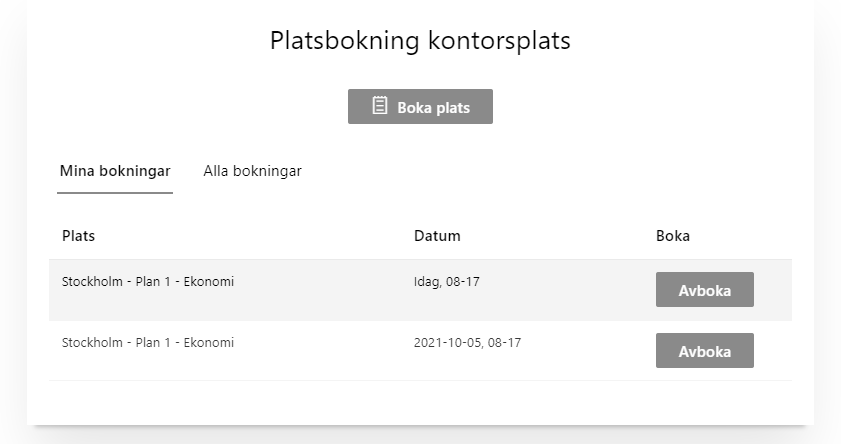Select the Stockholm - Plan 1 - Ekonomi entry for today

click(x=147, y=282)
